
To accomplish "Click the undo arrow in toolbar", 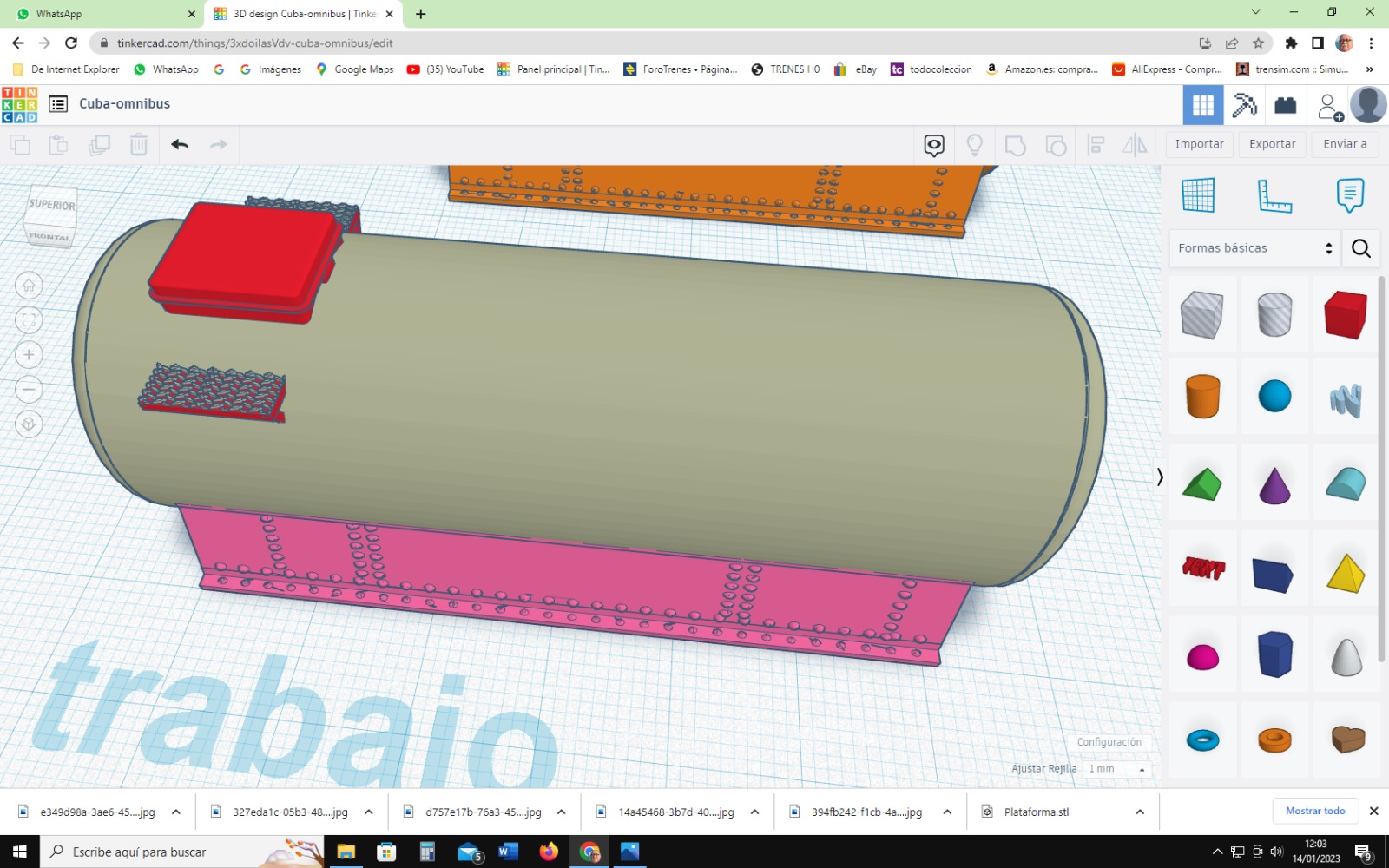I will tap(180, 145).
